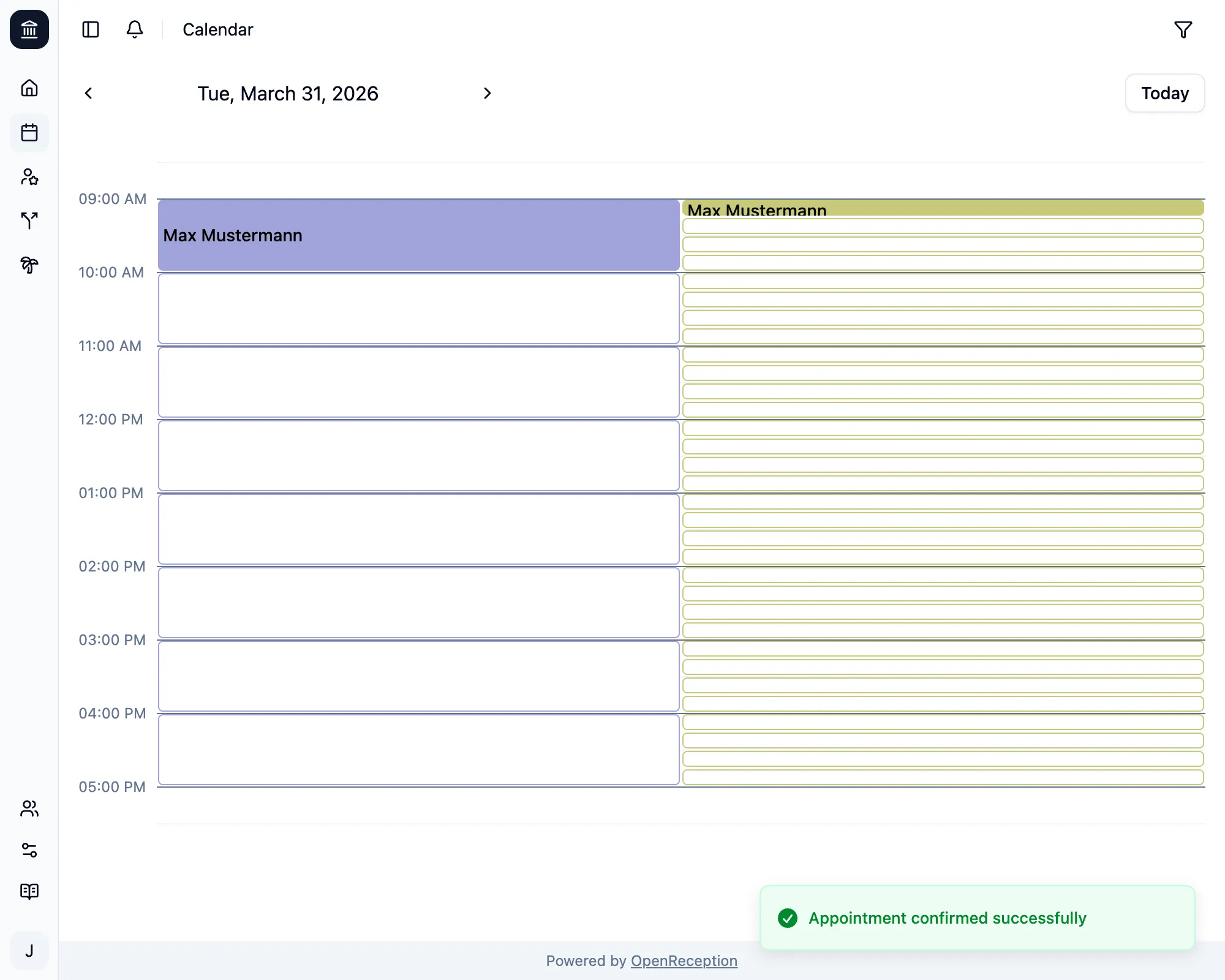Go to Home in sidebar
The image size is (1225, 980).
29,88
